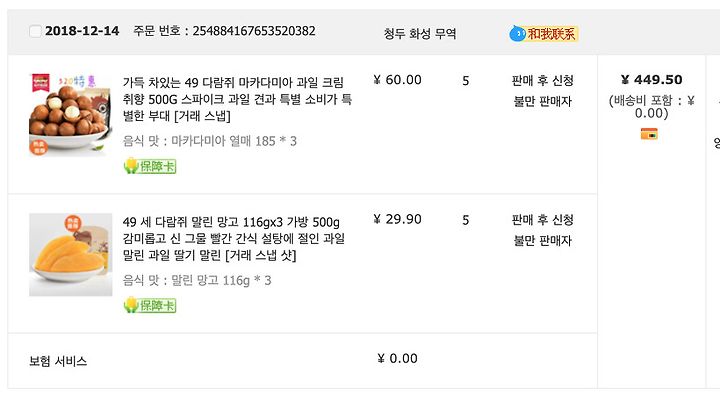
Task: Click the 보험 서비스 insurance service label
Action: pyautogui.click(x=58, y=361)
